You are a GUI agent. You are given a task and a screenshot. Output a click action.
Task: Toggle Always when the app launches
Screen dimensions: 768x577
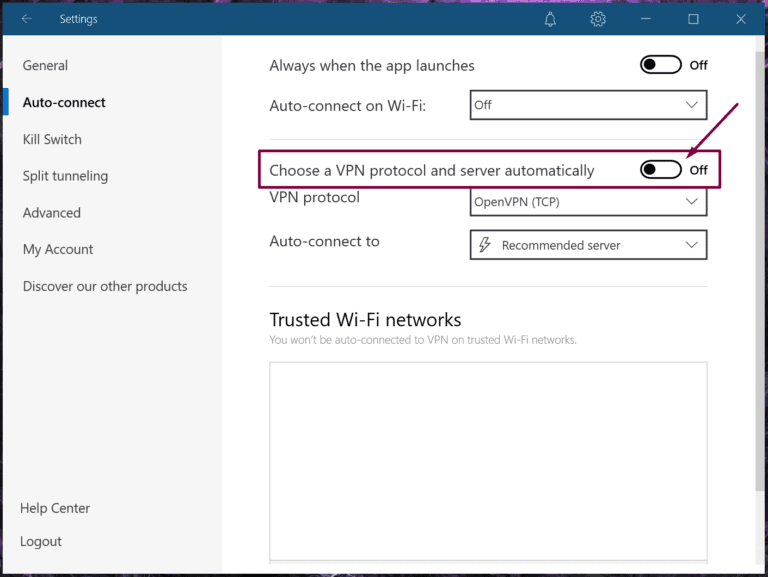pyautogui.click(x=661, y=65)
